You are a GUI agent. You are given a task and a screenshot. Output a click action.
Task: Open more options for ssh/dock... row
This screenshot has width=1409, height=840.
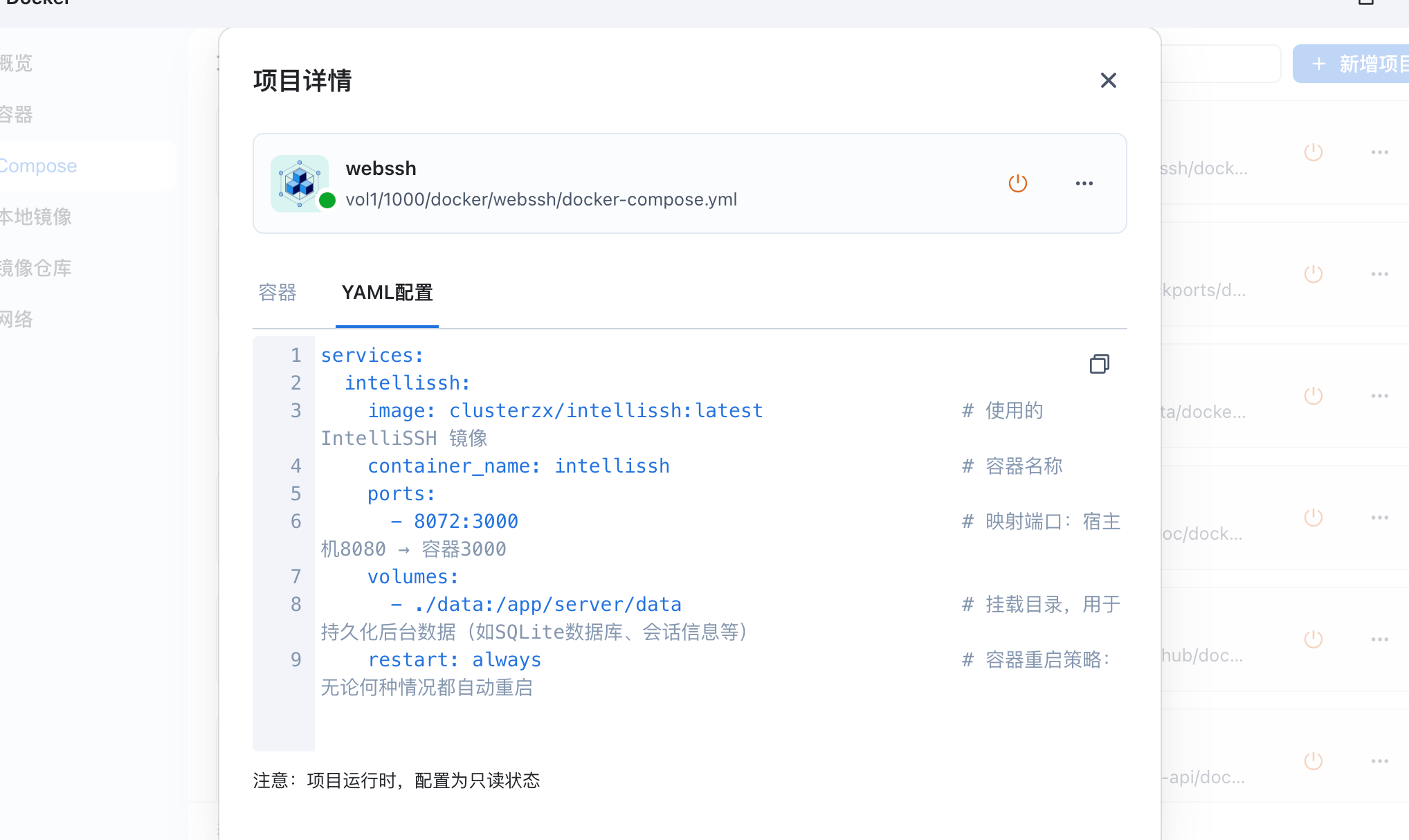[x=1379, y=152]
